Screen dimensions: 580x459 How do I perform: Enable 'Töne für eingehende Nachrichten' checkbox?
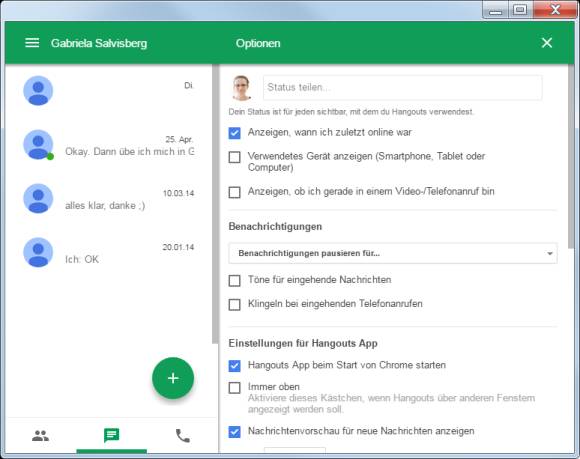point(235,281)
